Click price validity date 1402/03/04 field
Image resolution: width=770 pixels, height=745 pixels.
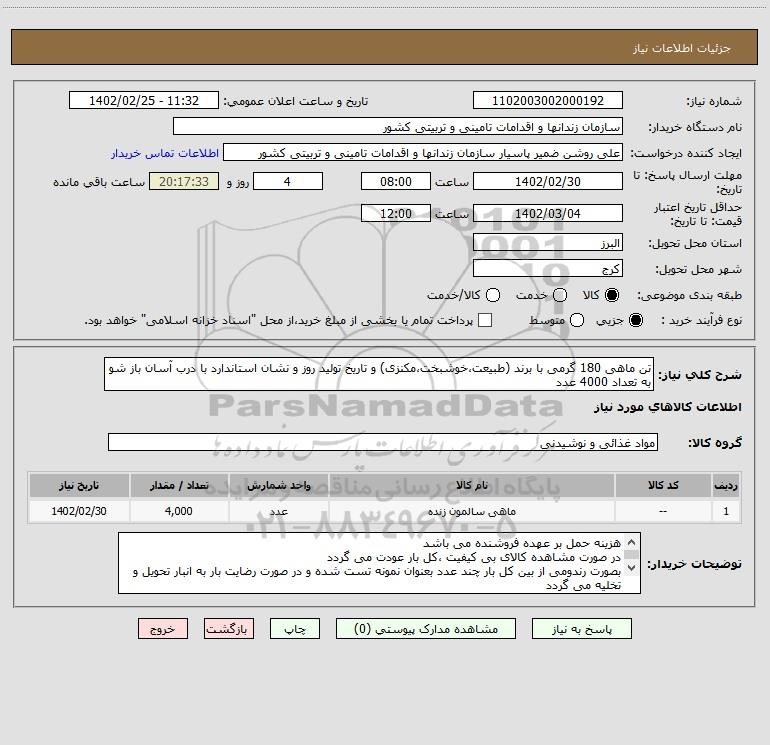pyautogui.click(x=548, y=213)
